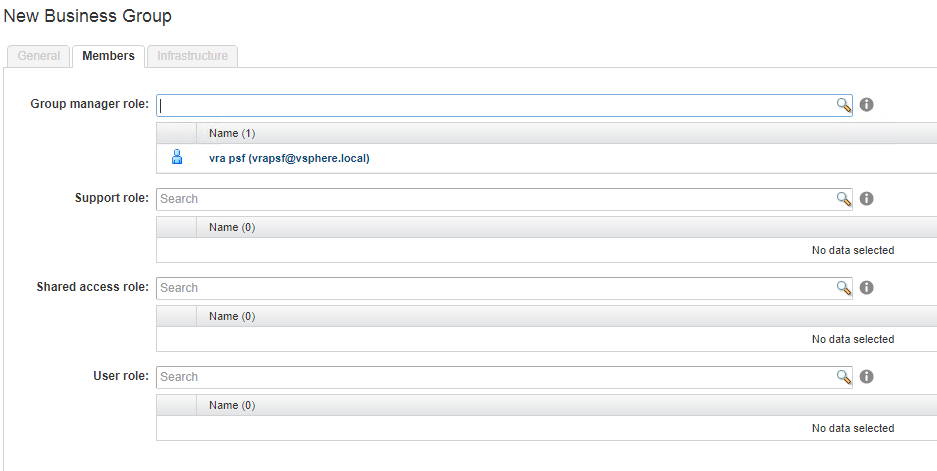
Task: Click the User role search magnifier icon
Action: click(844, 377)
